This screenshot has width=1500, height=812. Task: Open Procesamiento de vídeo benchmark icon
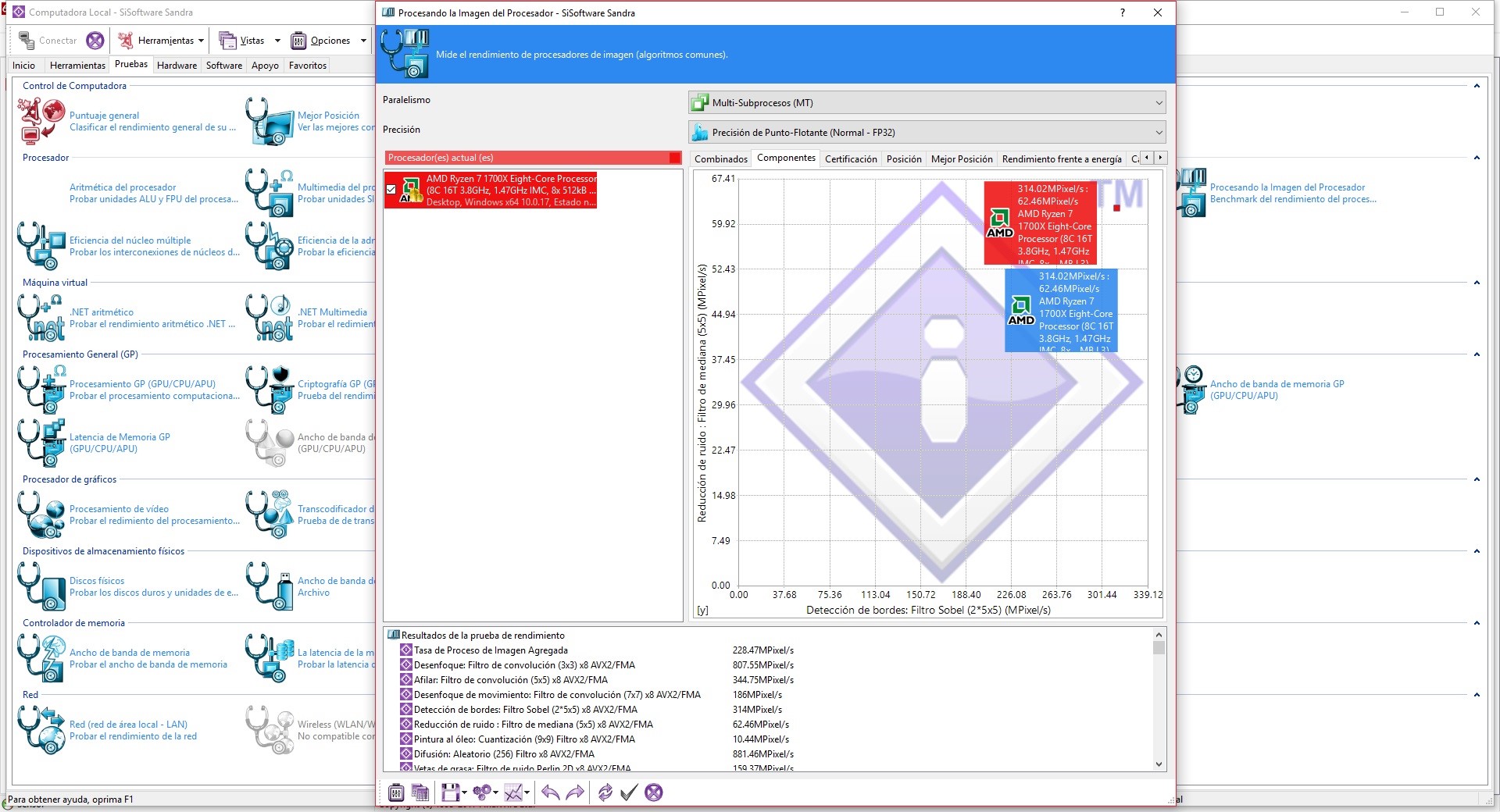click(x=41, y=515)
